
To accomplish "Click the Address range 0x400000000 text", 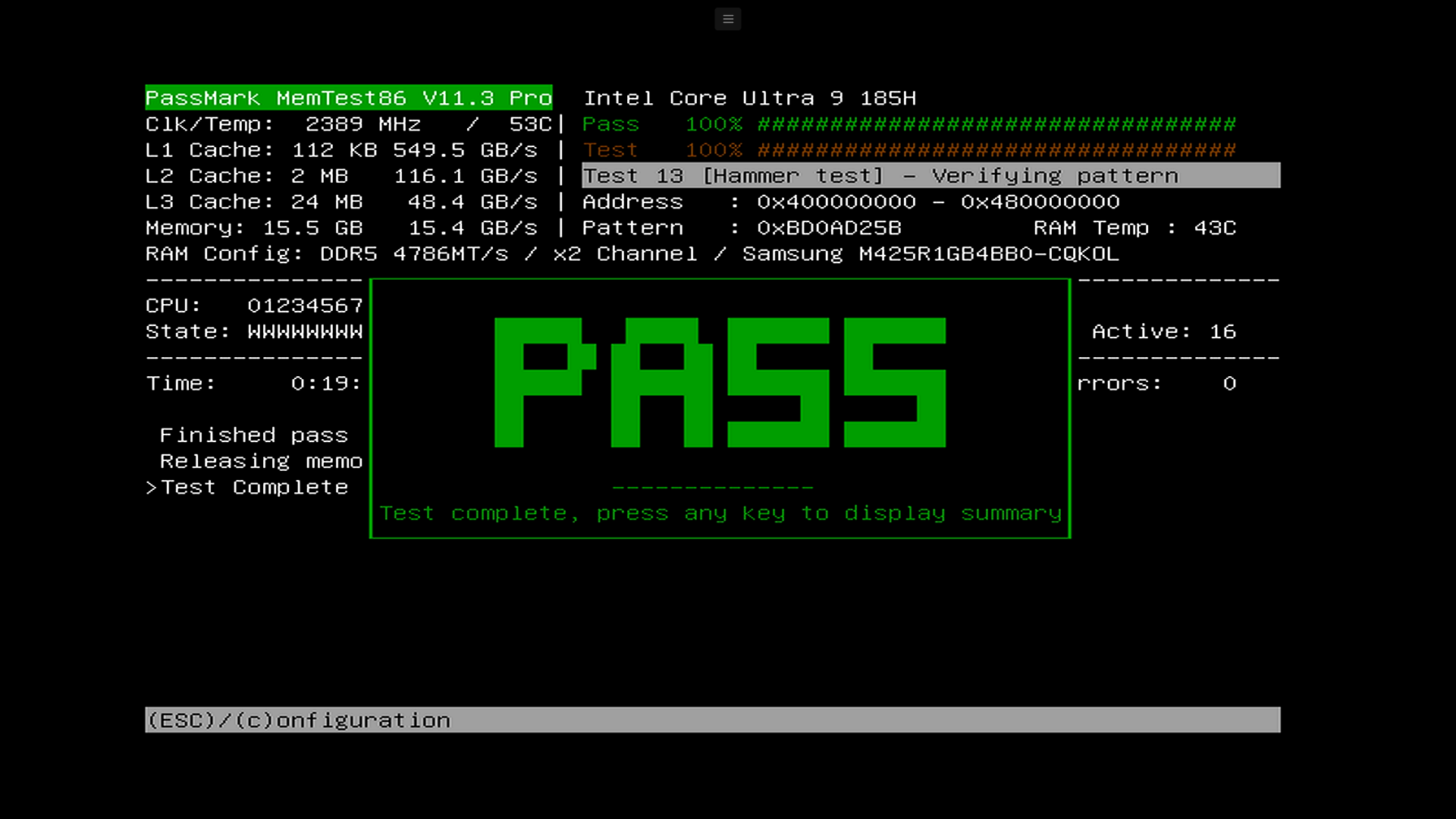I will tap(836, 202).
